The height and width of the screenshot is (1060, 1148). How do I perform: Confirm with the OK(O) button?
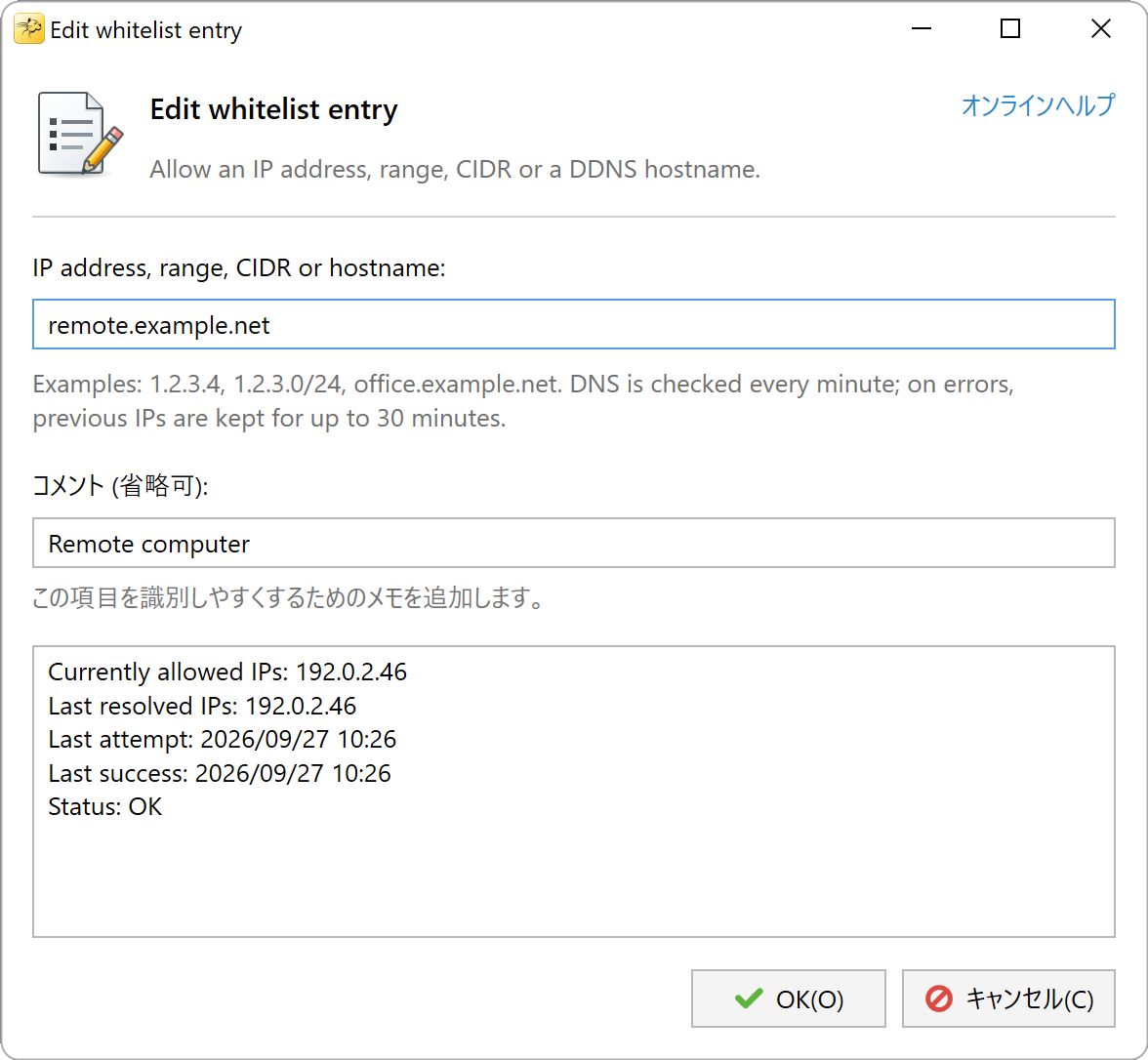[x=789, y=999]
